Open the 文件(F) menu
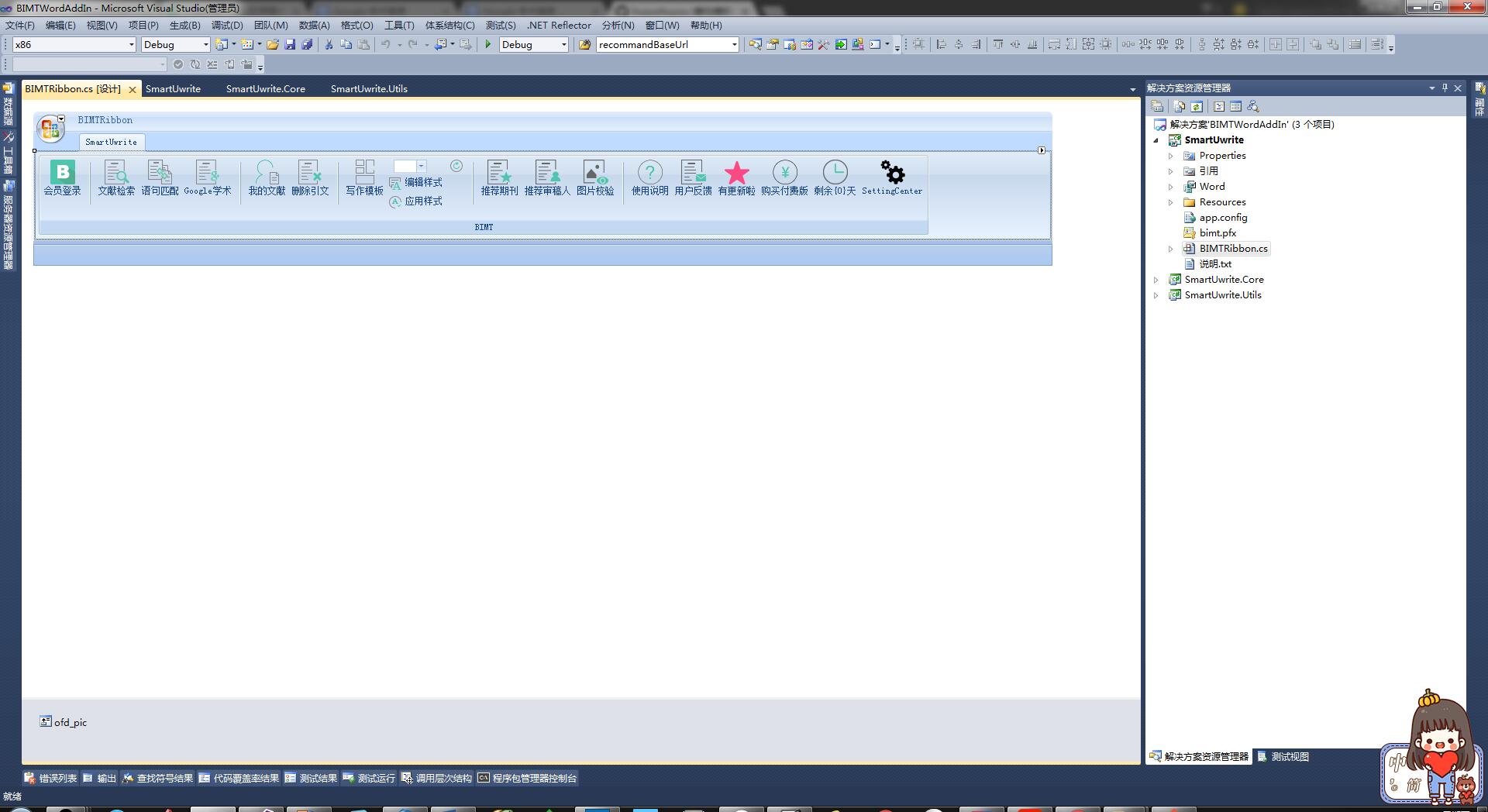 [20, 26]
